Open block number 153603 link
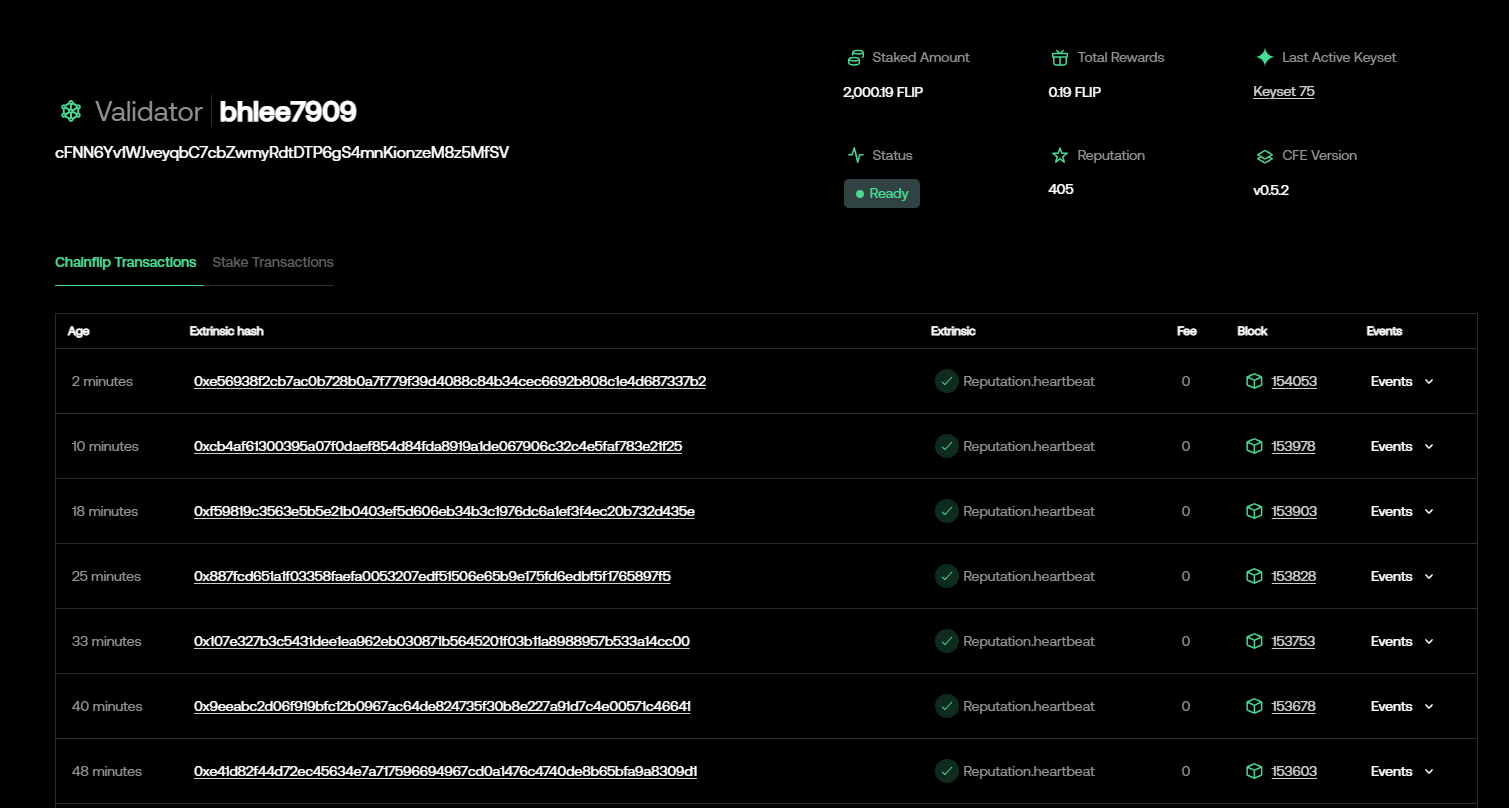 click(x=1294, y=771)
